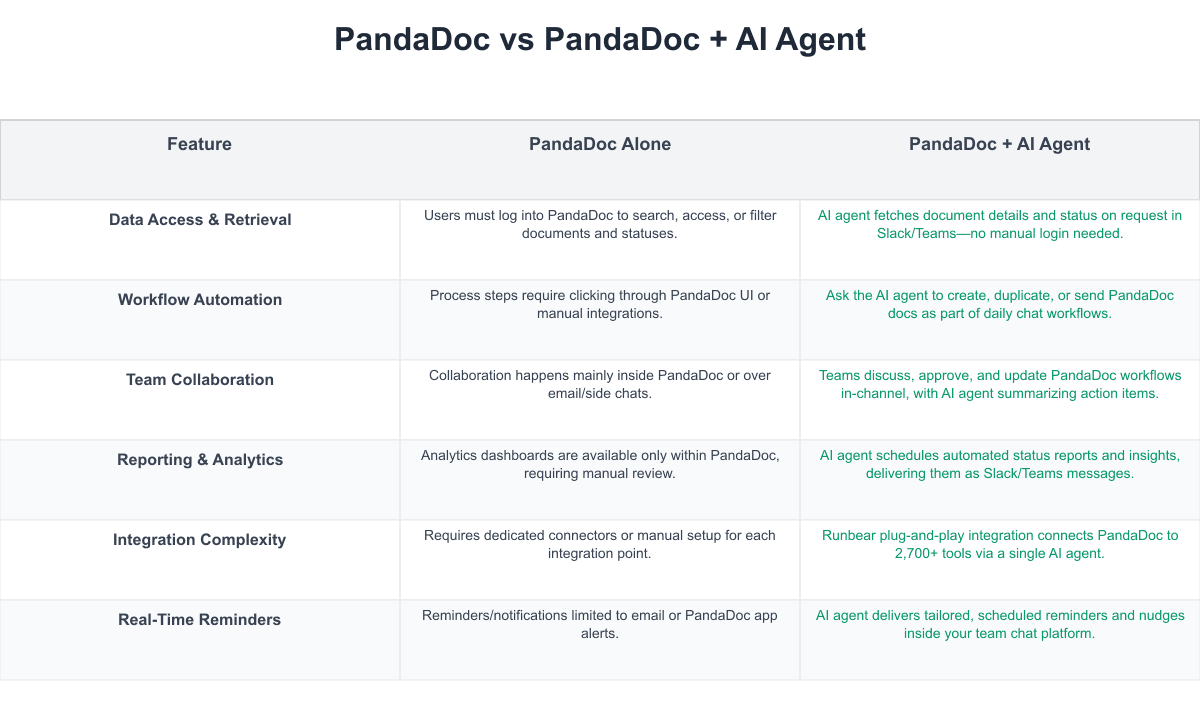
Task: Click the Data Access & Retrieval row label
Action: tap(200, 220)
